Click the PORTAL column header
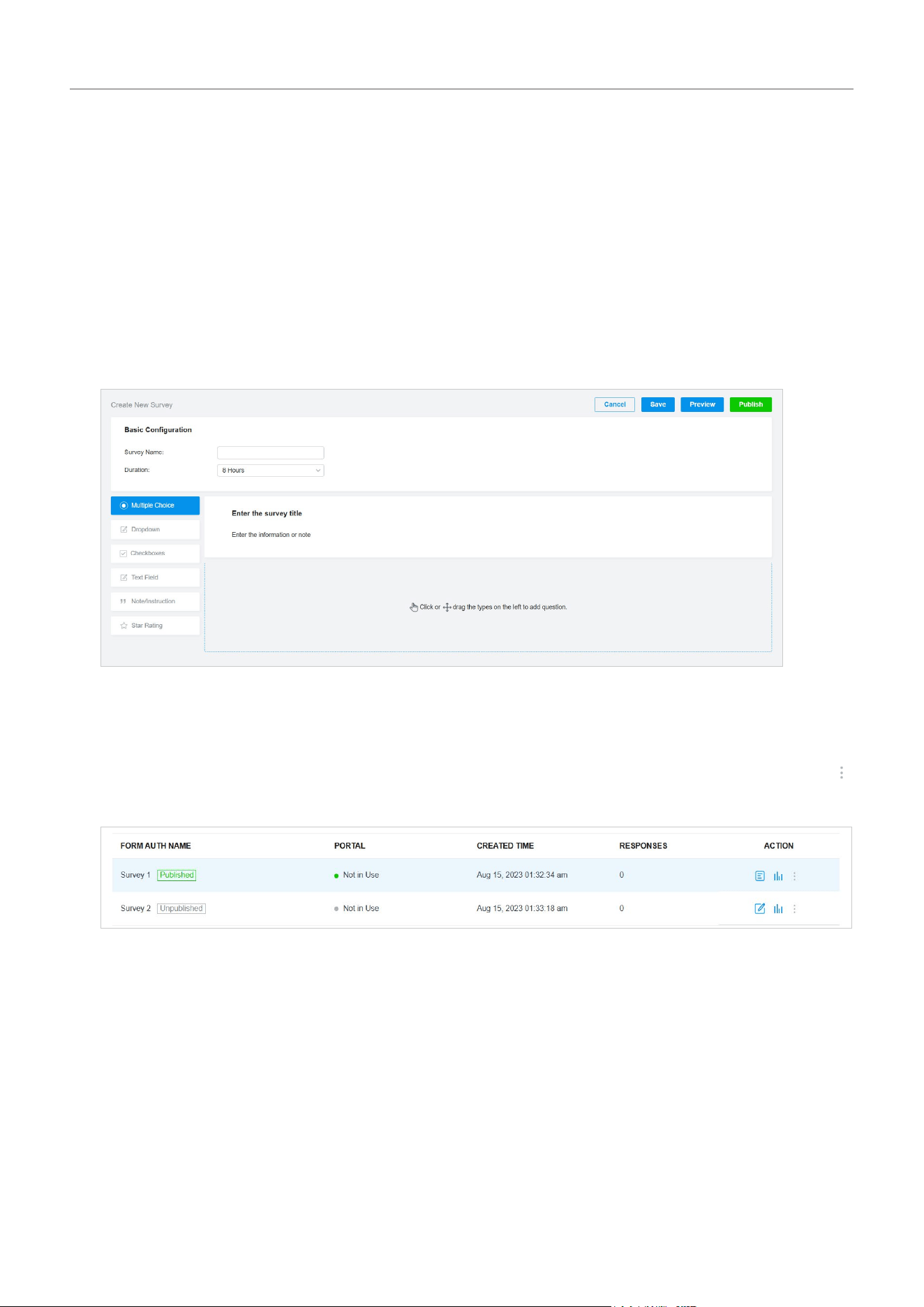 point(350,846)
